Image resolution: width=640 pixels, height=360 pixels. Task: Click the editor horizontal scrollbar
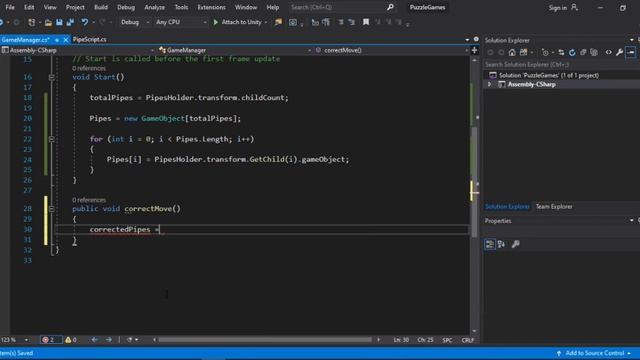(265, 340)
